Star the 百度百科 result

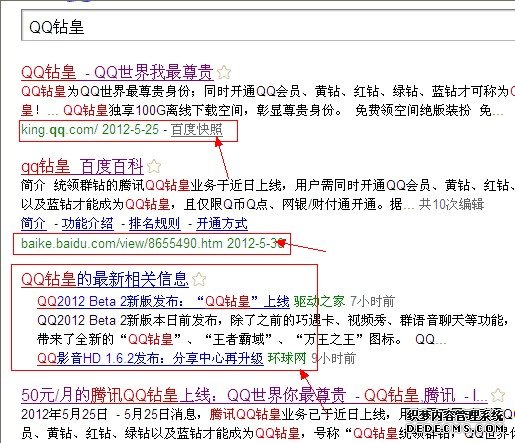tap(154, 166)
